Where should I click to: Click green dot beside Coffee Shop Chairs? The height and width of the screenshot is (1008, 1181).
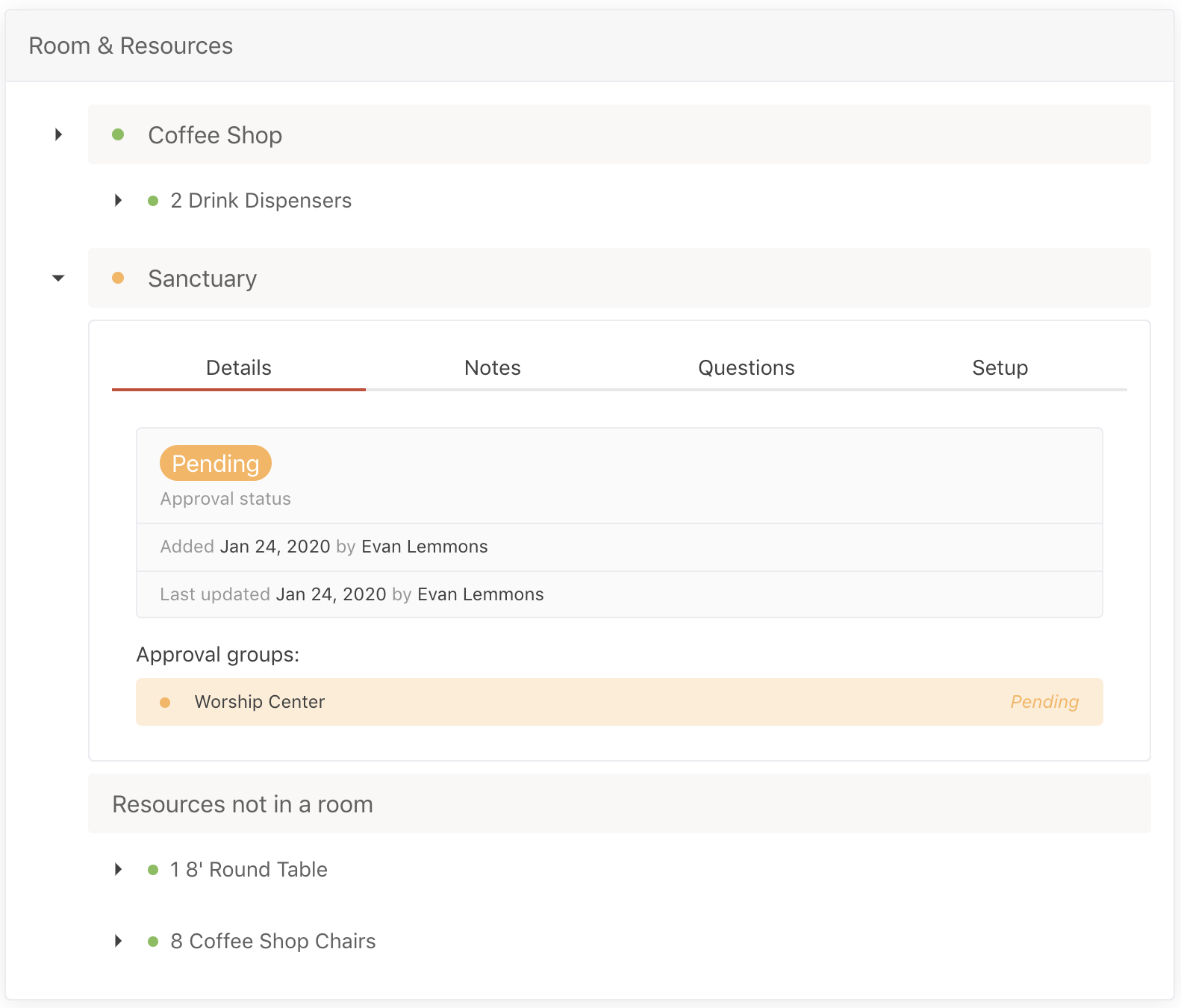click(x=153, y=942)
